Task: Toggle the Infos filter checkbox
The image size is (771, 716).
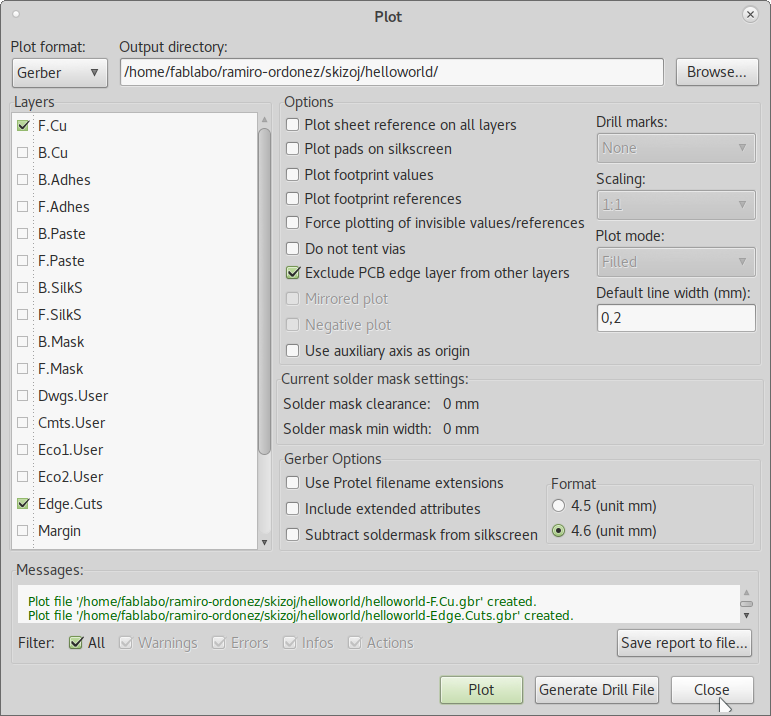Action: coord(290,643)
